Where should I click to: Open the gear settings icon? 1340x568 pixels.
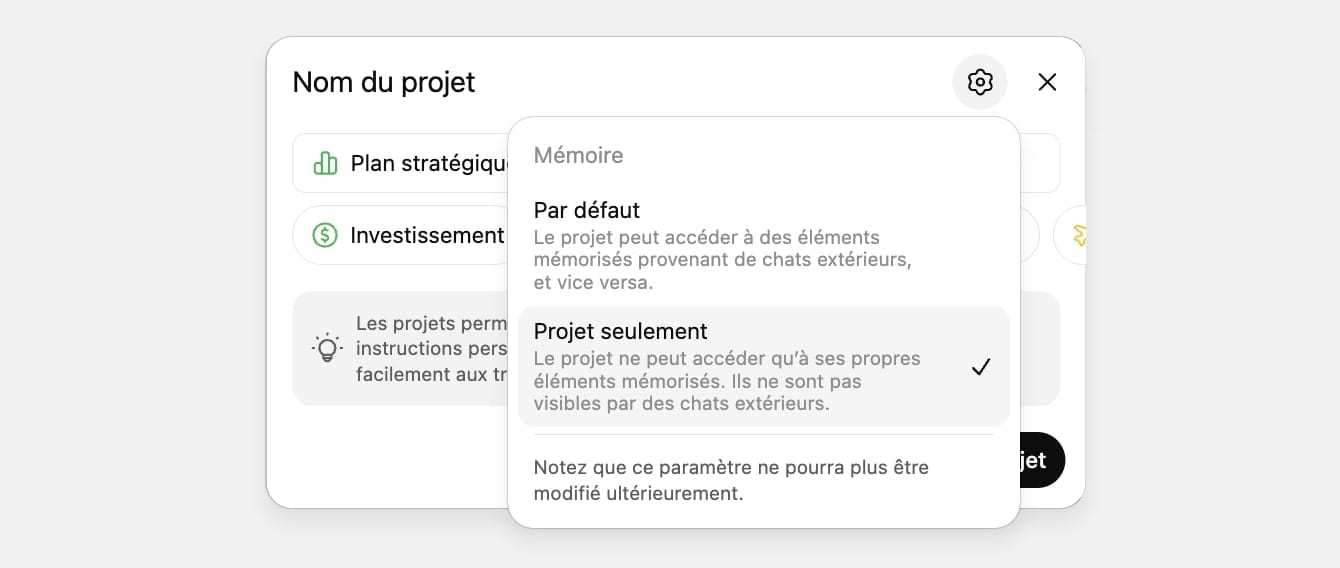(980, 82)
